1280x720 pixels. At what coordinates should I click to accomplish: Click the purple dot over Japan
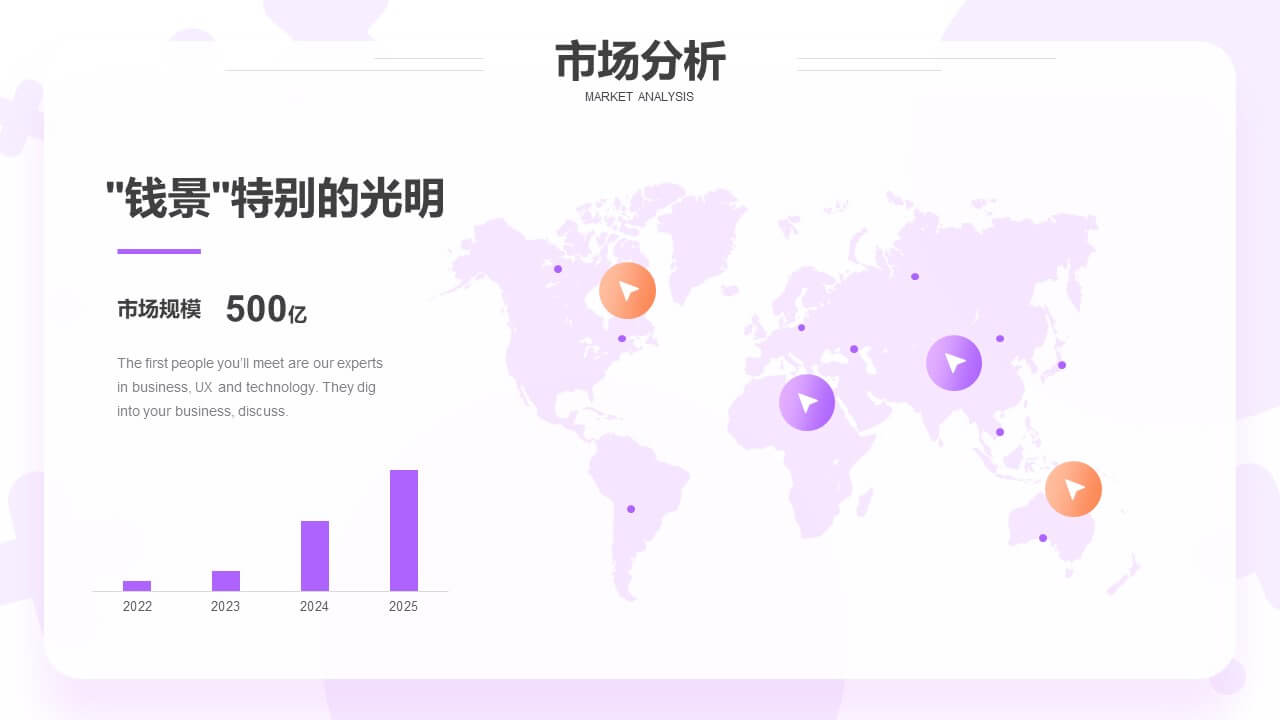pos(1062,365)
